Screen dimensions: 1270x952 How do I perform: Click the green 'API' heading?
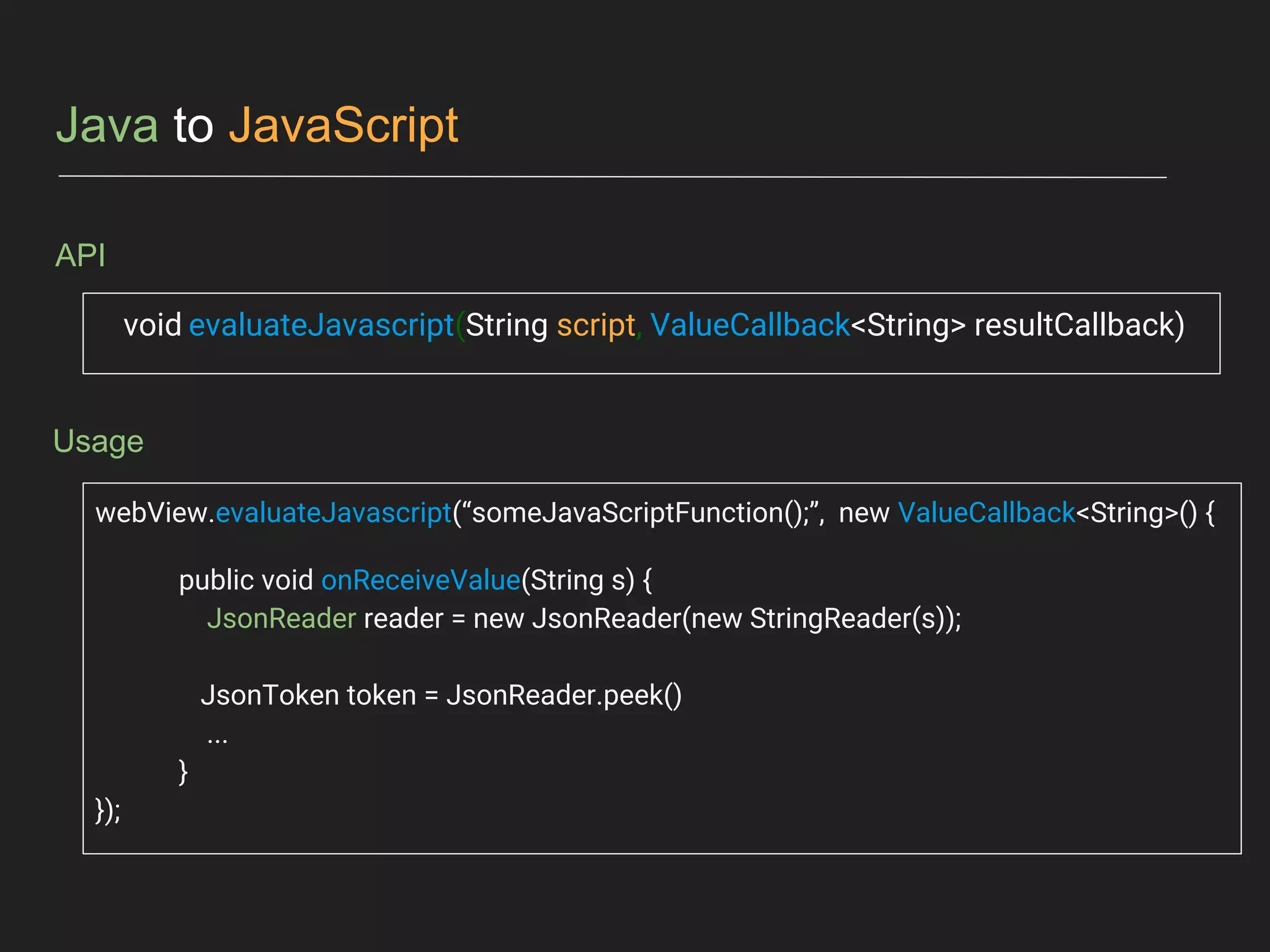[80, 255]
